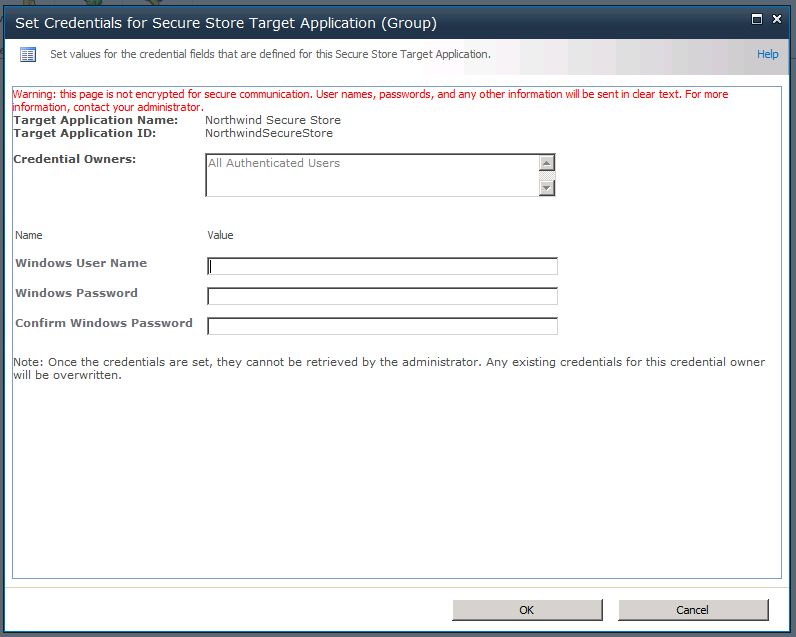
Task: Click the 'Target Application Name:' label
Action: point(95,120)
